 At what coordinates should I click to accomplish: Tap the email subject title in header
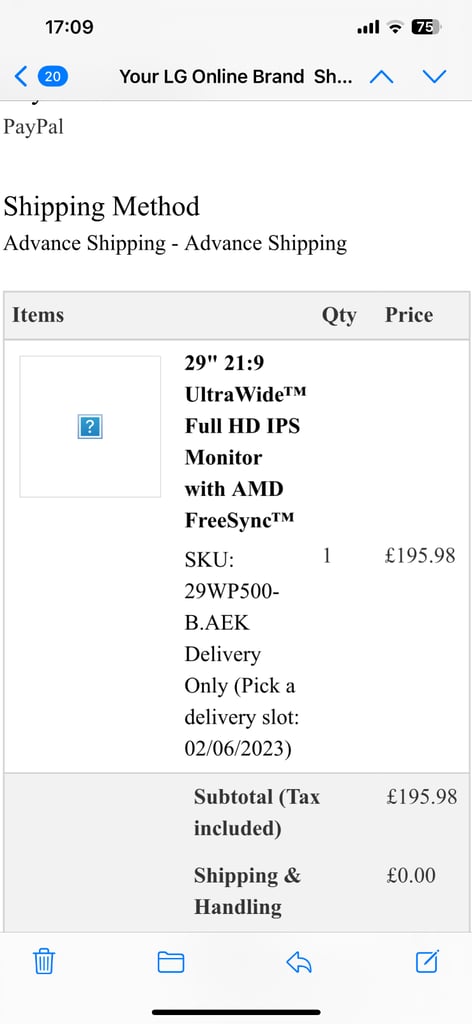coord(236,77)
